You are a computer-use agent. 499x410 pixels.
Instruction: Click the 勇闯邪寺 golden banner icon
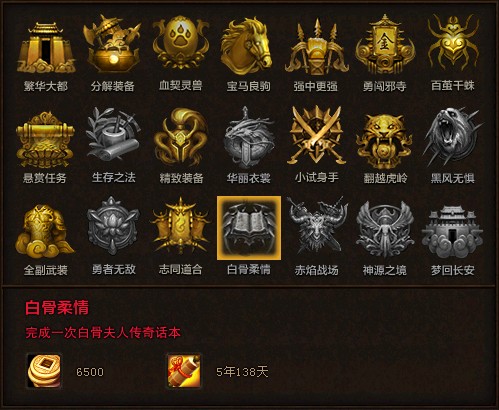click(385, 44)
